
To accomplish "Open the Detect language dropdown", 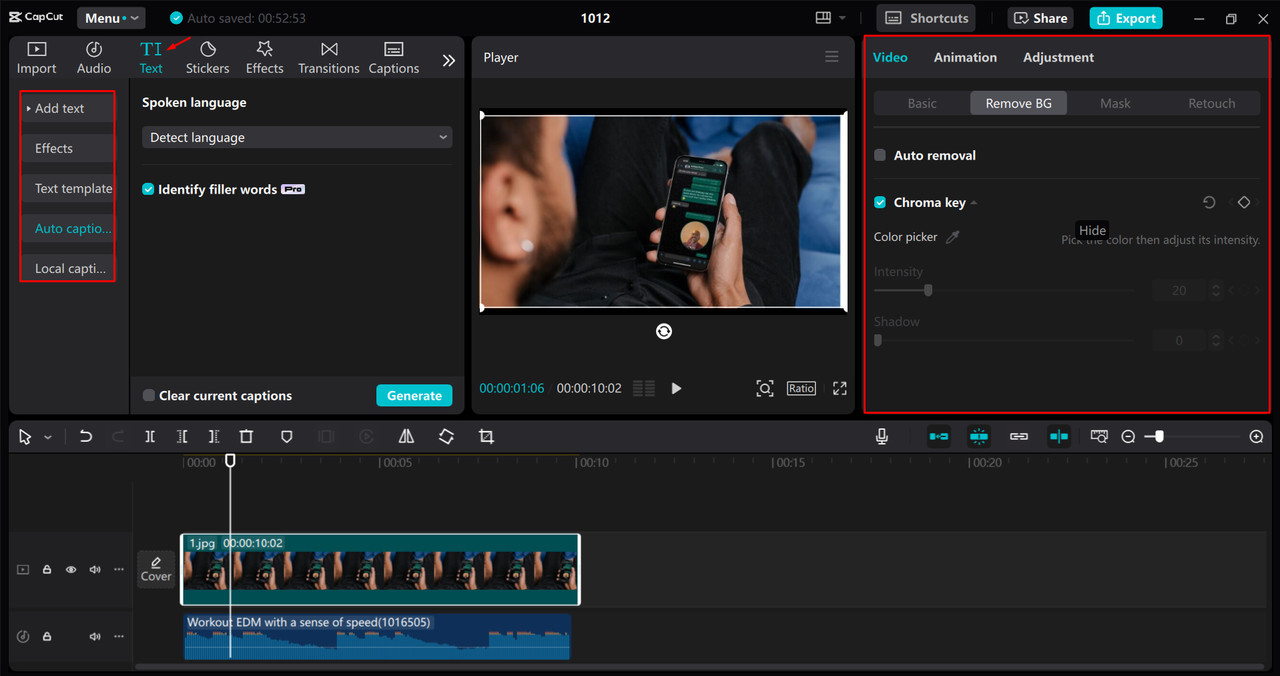I will (x=297, y=137).
